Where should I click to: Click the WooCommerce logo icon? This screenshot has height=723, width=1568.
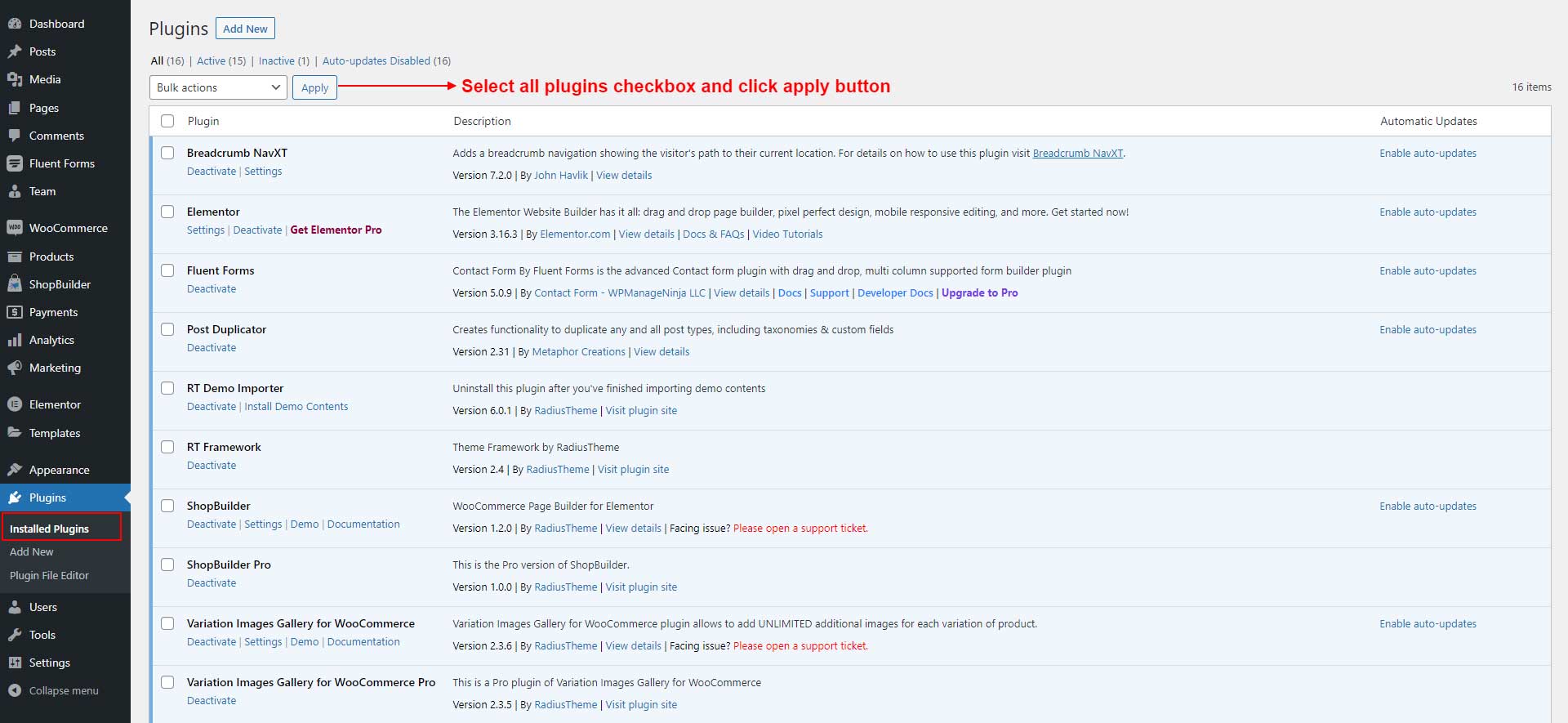(x=15, y=228)
